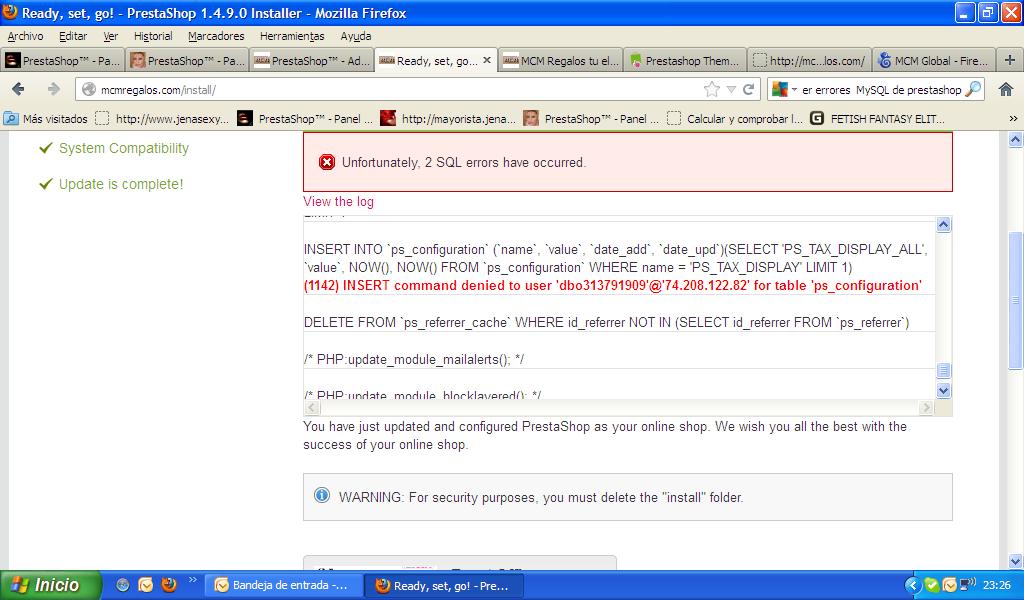Open 'http://www.jenasexy...' bookmark

coord(162,118)
